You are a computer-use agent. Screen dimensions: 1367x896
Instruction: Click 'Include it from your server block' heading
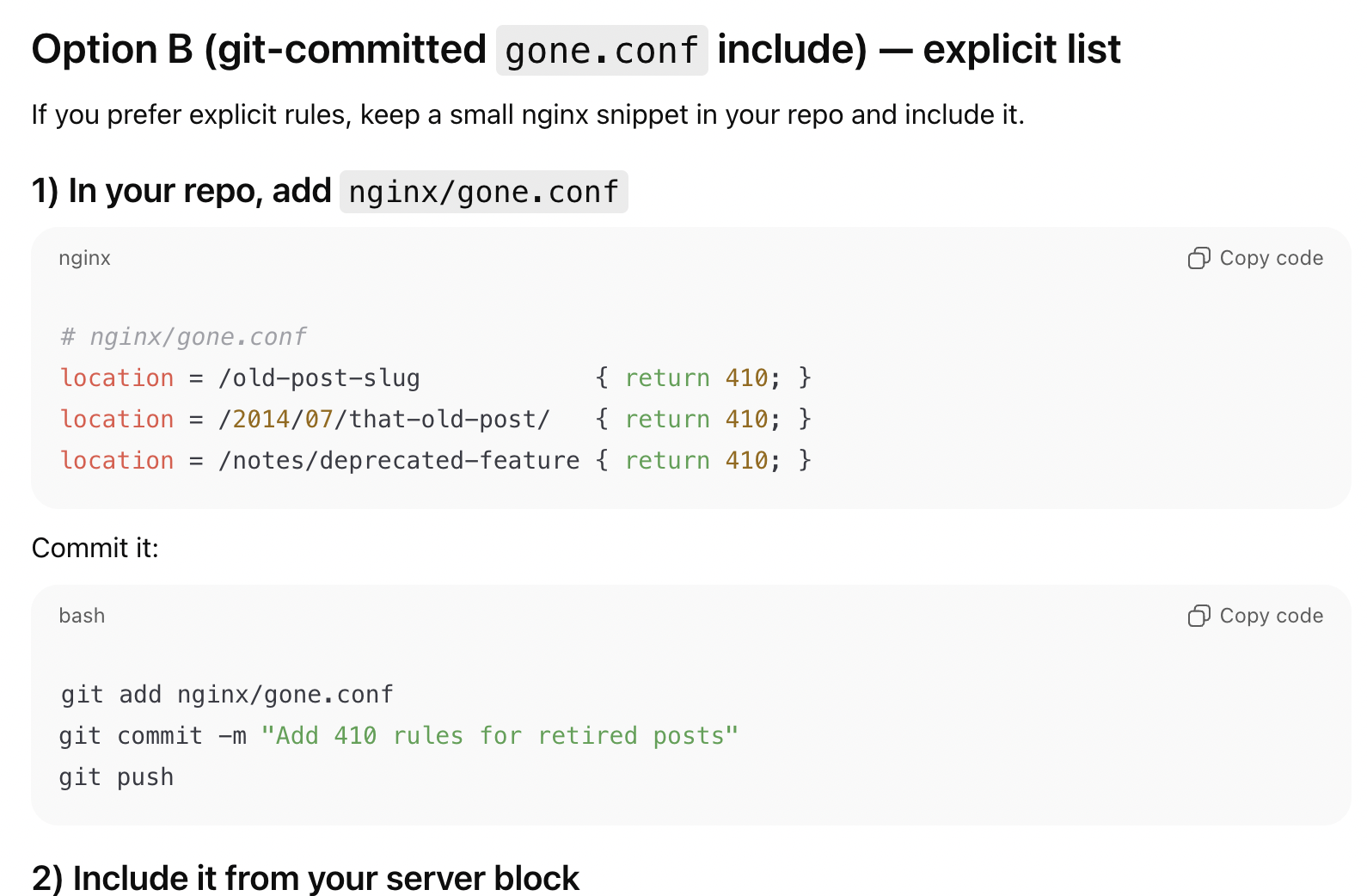[x=305, y=878]
